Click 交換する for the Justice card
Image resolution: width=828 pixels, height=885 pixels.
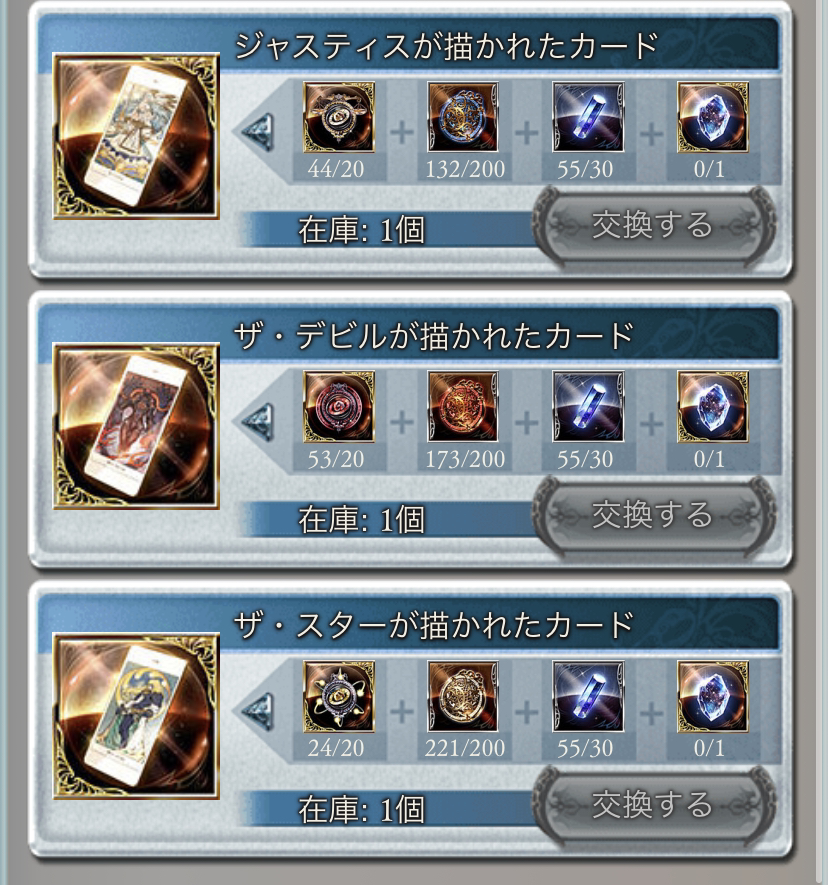[x=654, y=225]
